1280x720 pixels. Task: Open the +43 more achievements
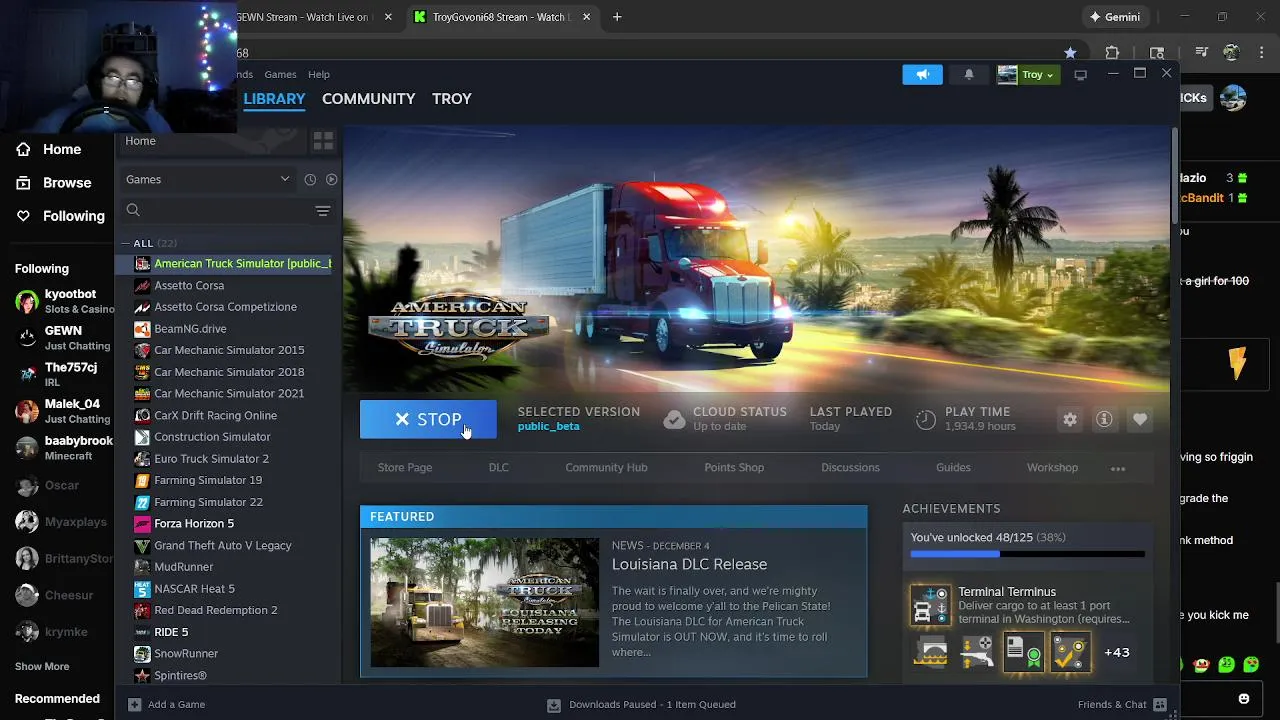click(1116, 652)
